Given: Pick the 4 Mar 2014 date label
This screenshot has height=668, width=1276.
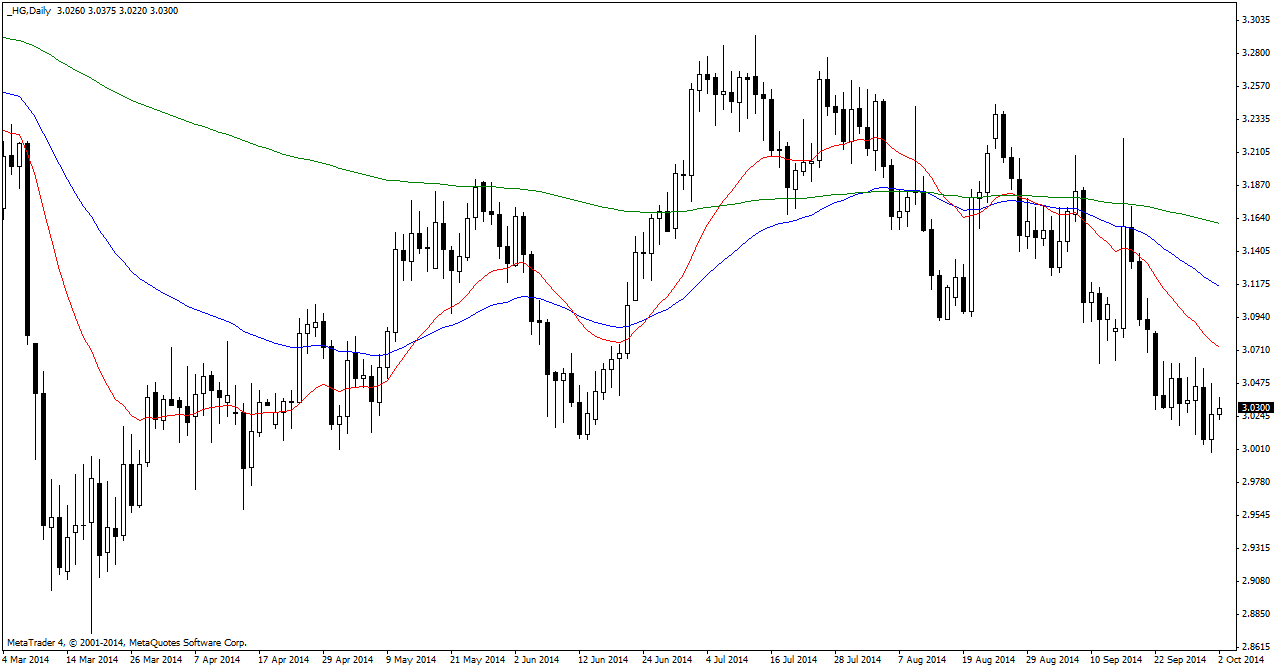Looking at the screenshot, I should (x=27, y=660).
